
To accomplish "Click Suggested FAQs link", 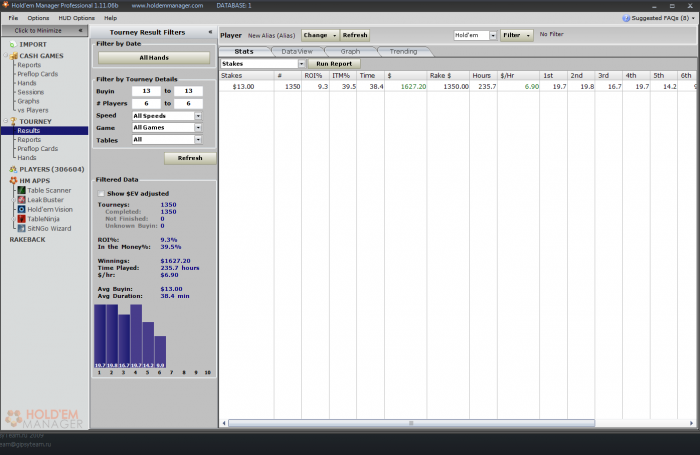I will pos(660,18).
